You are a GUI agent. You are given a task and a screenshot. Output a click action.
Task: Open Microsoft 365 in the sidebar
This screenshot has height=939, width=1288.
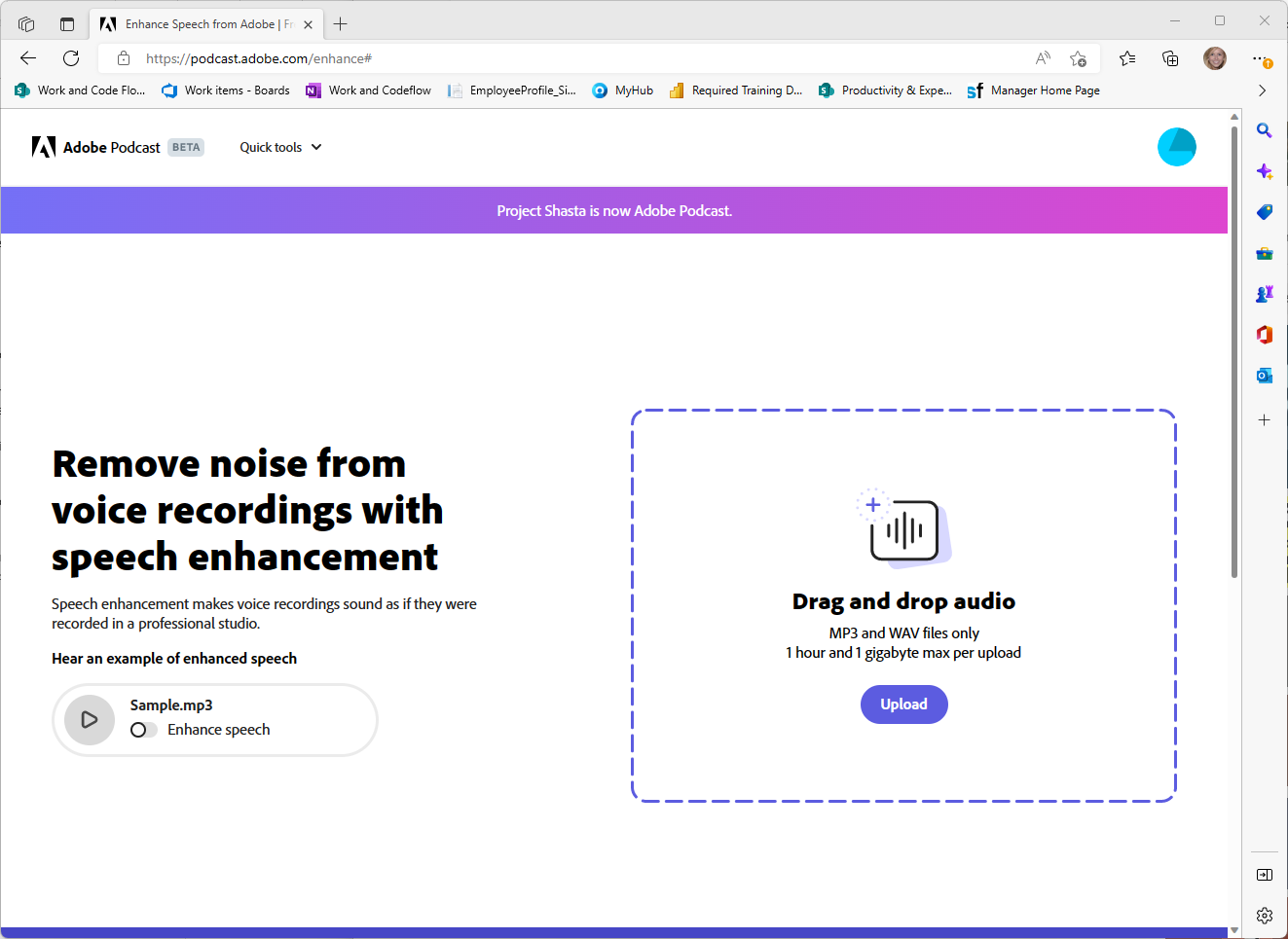pos(1264,335)
